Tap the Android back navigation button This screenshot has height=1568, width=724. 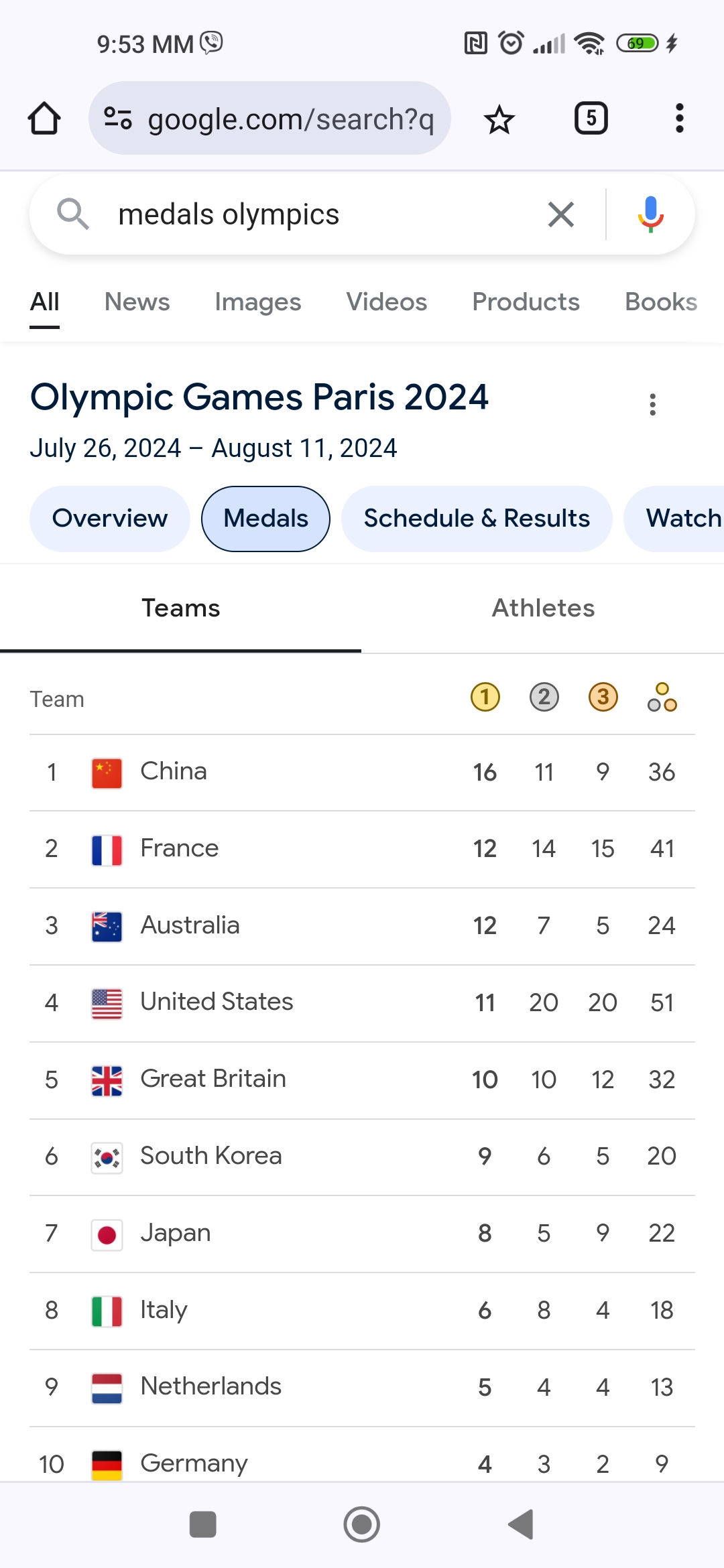[x=521, y=1524]
